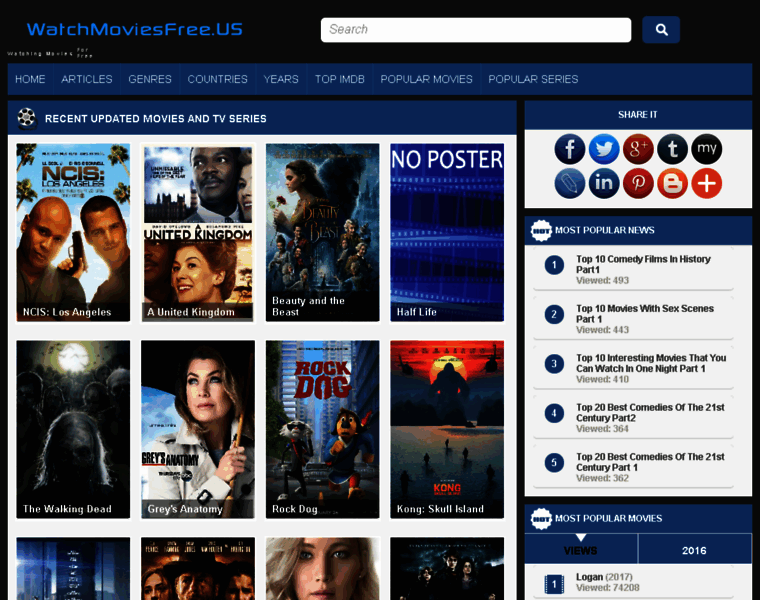Share on Blogger icon

pyautogui.click(x=672, y=183)
